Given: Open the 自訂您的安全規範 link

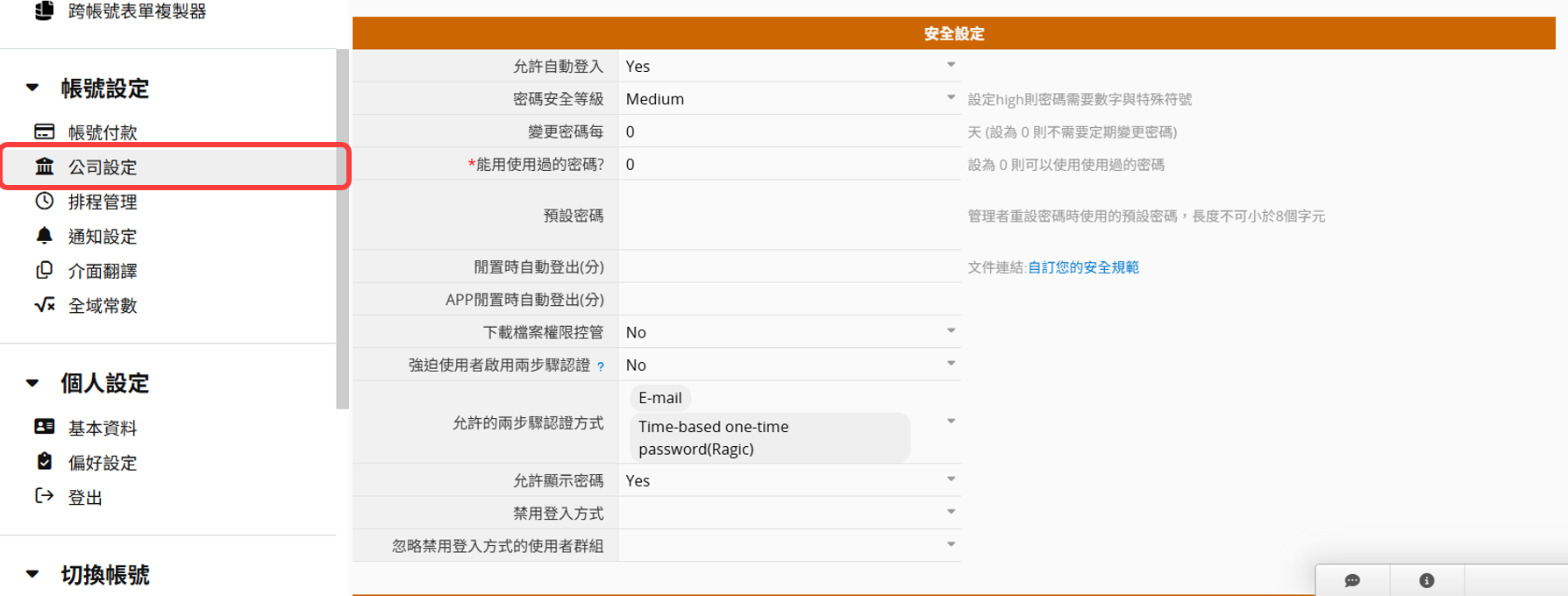Looking at the screenshot, I should click(1083, 267).
